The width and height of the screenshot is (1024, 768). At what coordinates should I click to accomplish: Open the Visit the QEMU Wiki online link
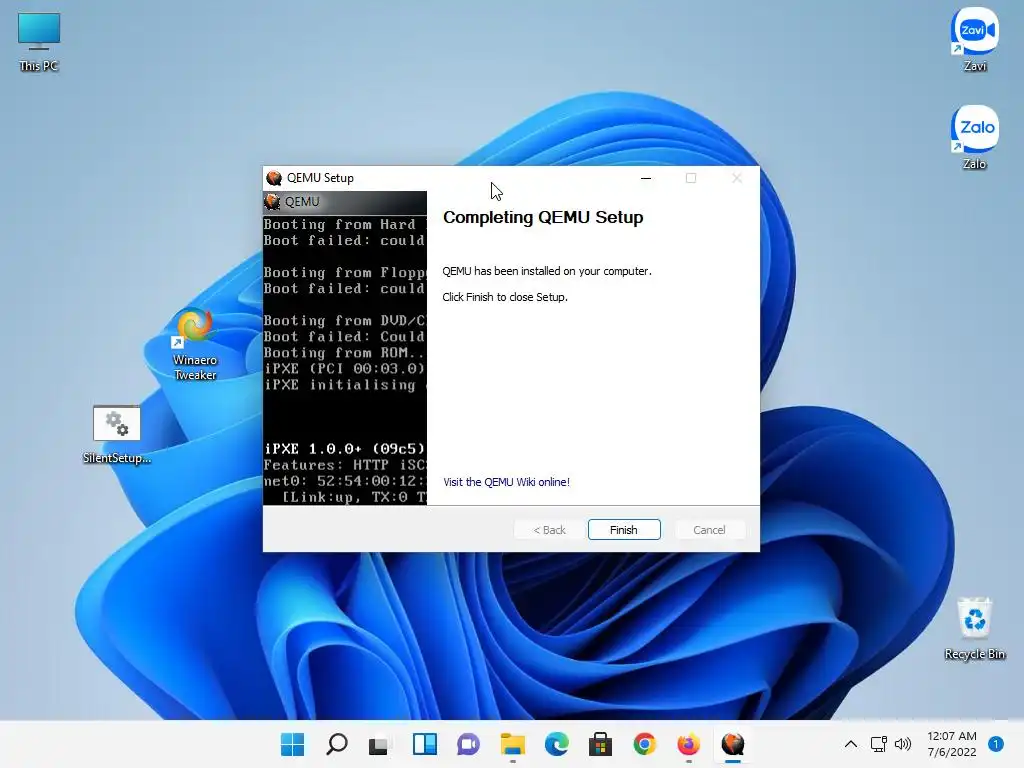pos(506,482)
